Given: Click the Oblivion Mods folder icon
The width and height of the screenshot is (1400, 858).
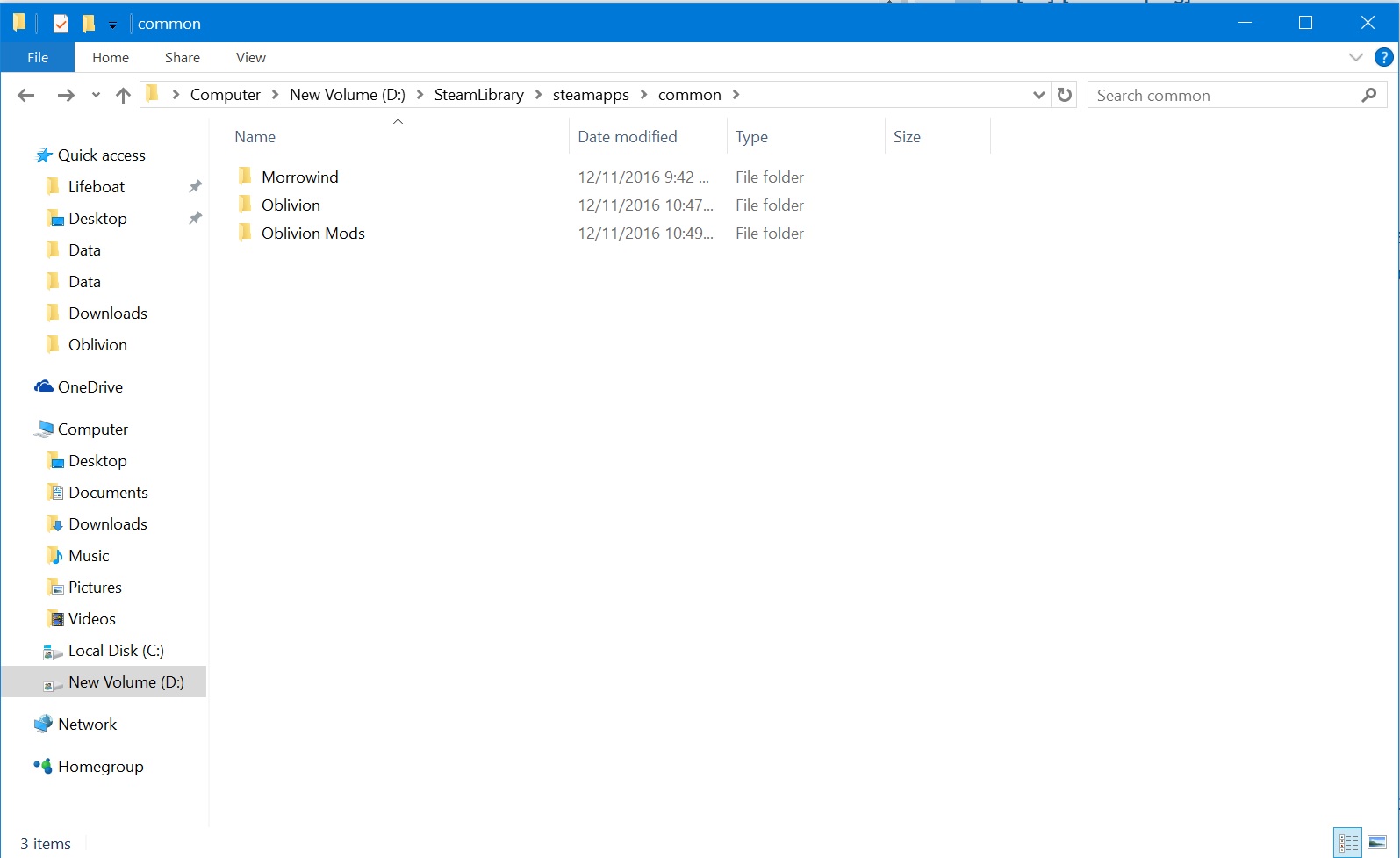Looking at the screenshot, I should pos(246,233).
